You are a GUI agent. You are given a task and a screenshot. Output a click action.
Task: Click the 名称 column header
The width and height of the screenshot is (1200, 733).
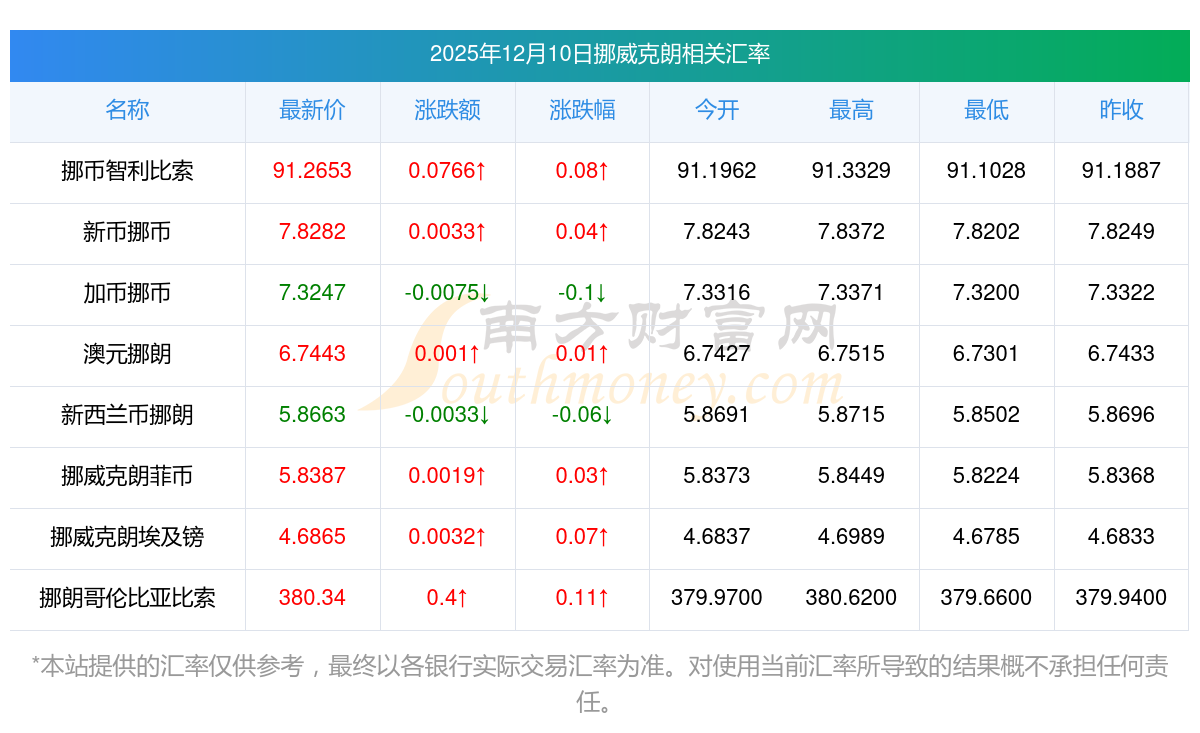[x=127, y=111]
